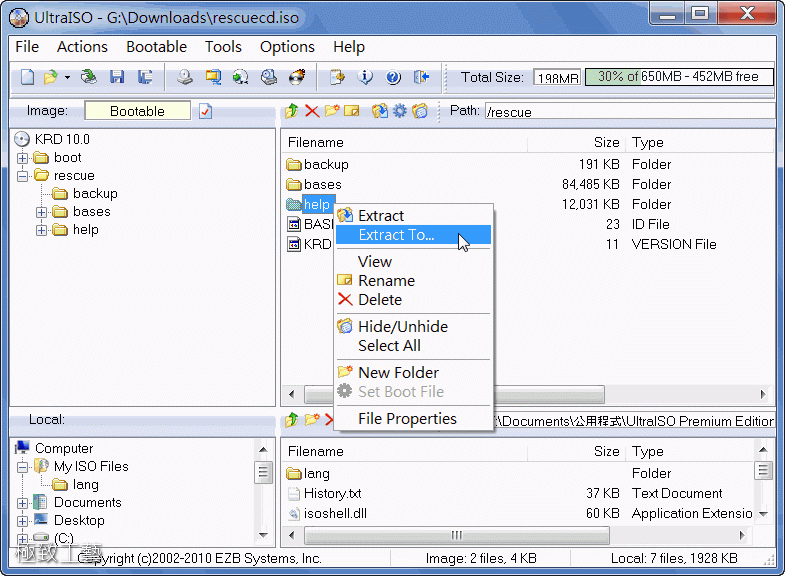Expand Documents in the Local tree
The height and width of the screenshot is (576, 785).
[x=22, y=503]
